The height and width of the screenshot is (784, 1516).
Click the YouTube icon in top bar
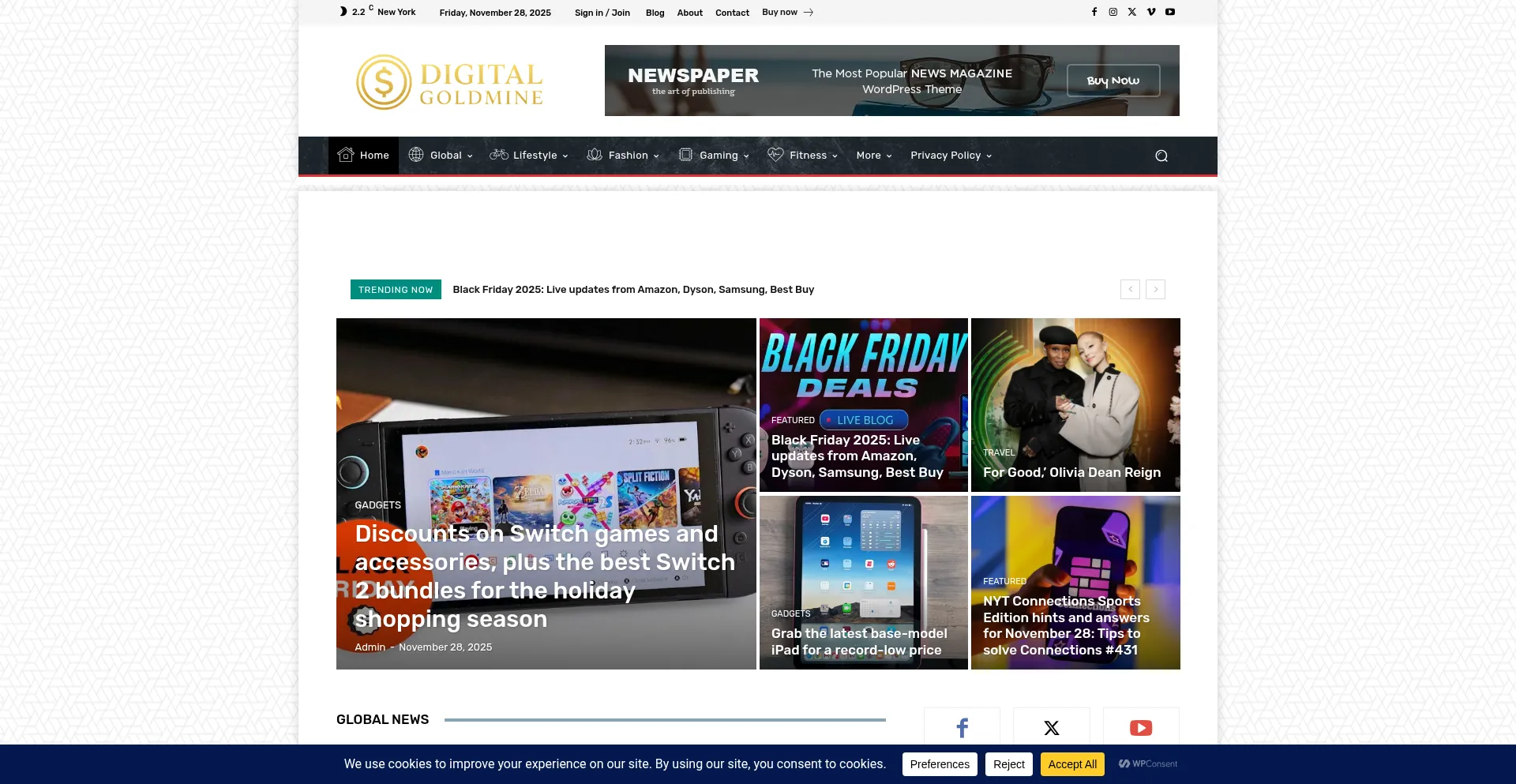(1170, 12)
